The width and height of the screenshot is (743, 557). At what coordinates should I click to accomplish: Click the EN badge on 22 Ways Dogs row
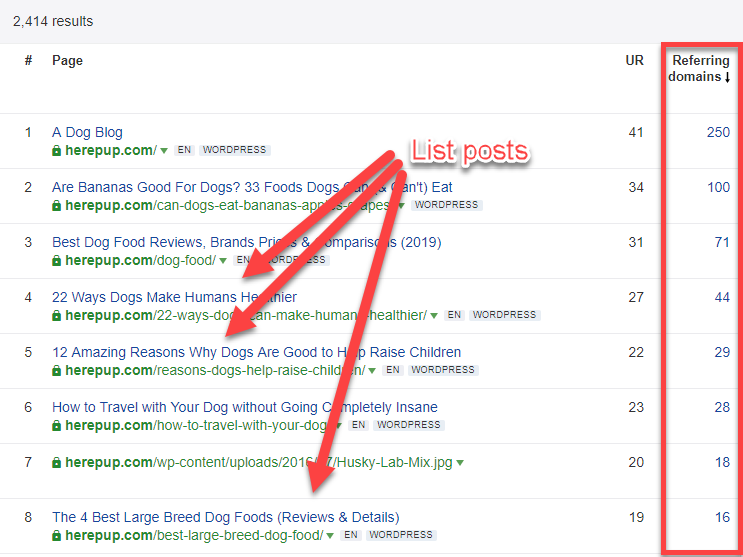[454, 315]
